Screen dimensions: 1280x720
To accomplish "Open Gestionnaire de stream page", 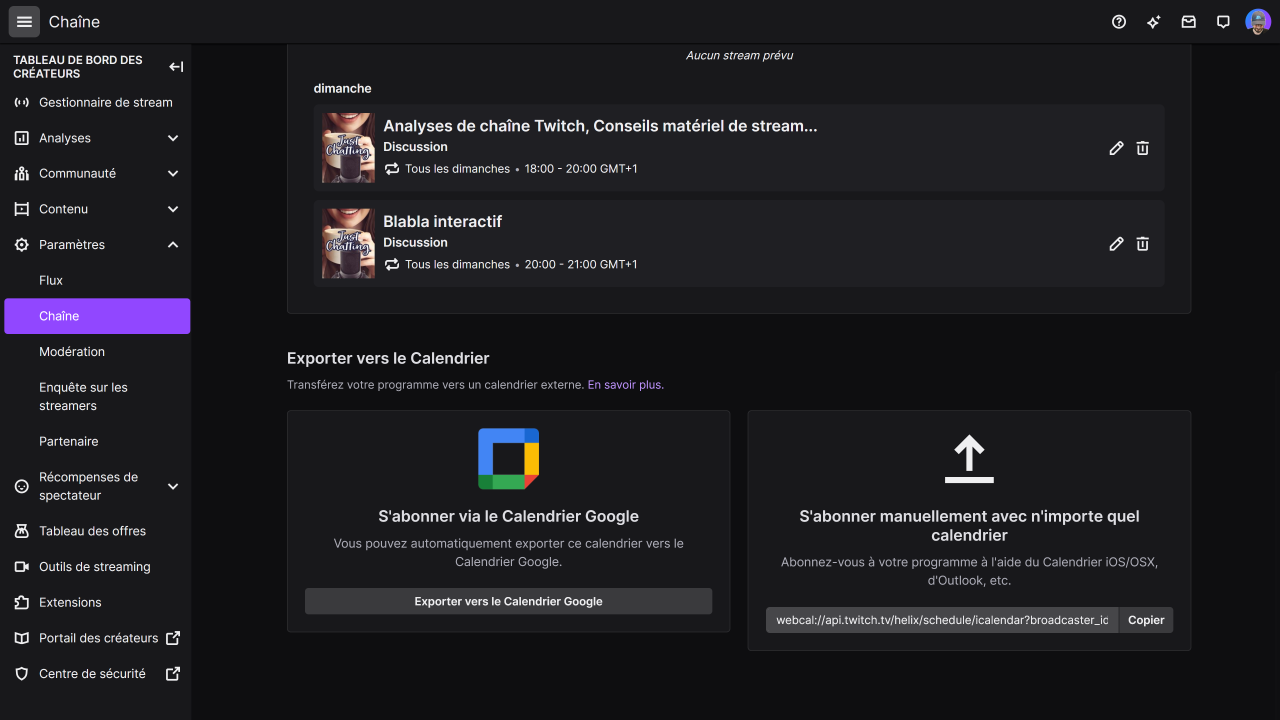I will click(x=105, y=102).
